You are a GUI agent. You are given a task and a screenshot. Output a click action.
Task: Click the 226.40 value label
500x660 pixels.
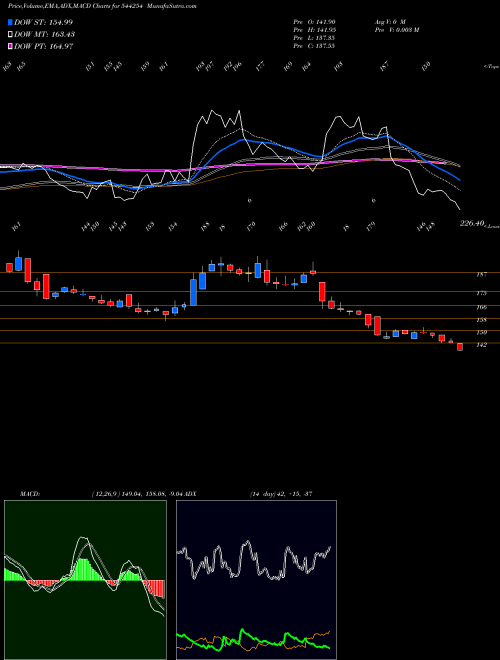(x=473, y=224)
